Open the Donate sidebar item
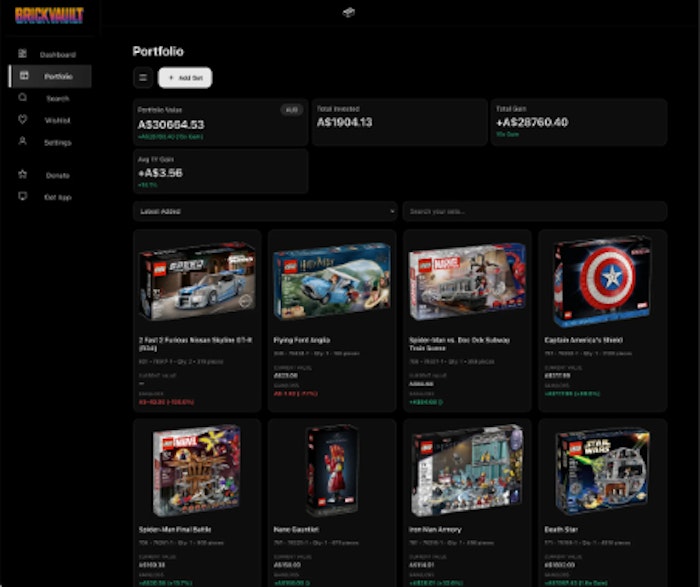The width and height of the screenshot is (700, 587). click(50, 175)
